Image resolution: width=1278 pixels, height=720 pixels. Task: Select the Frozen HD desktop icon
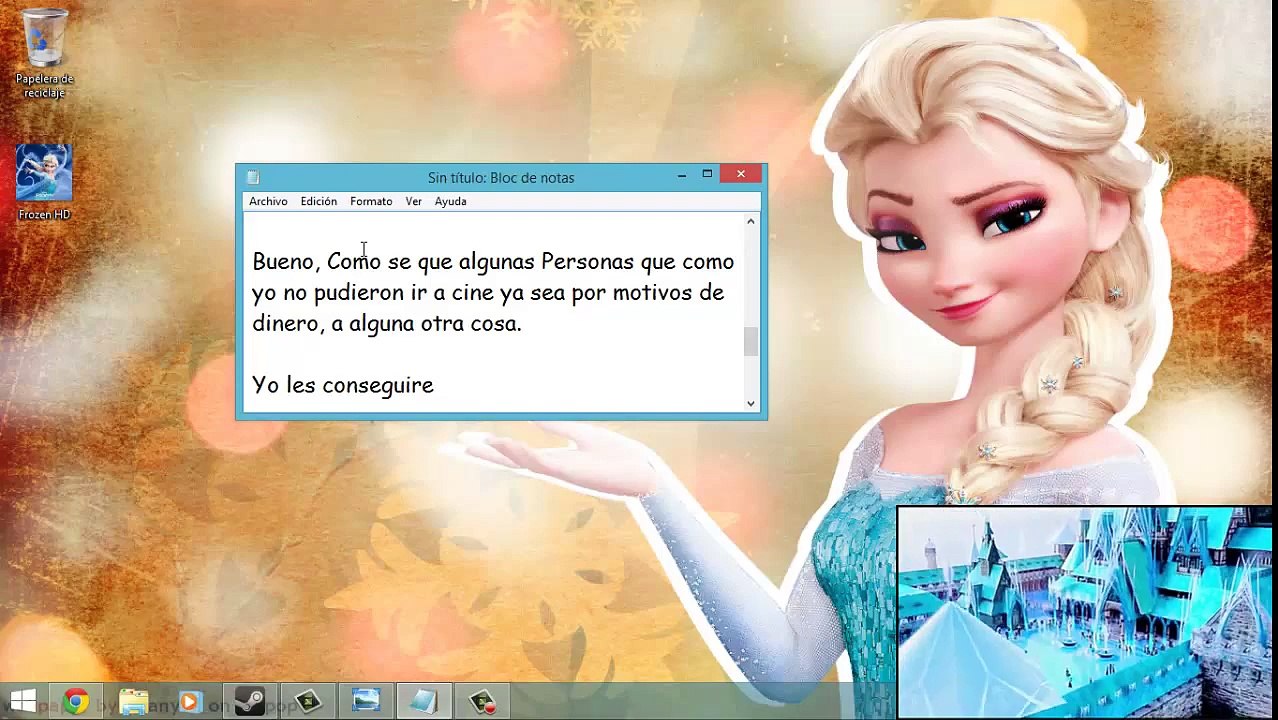coord(44,182)
